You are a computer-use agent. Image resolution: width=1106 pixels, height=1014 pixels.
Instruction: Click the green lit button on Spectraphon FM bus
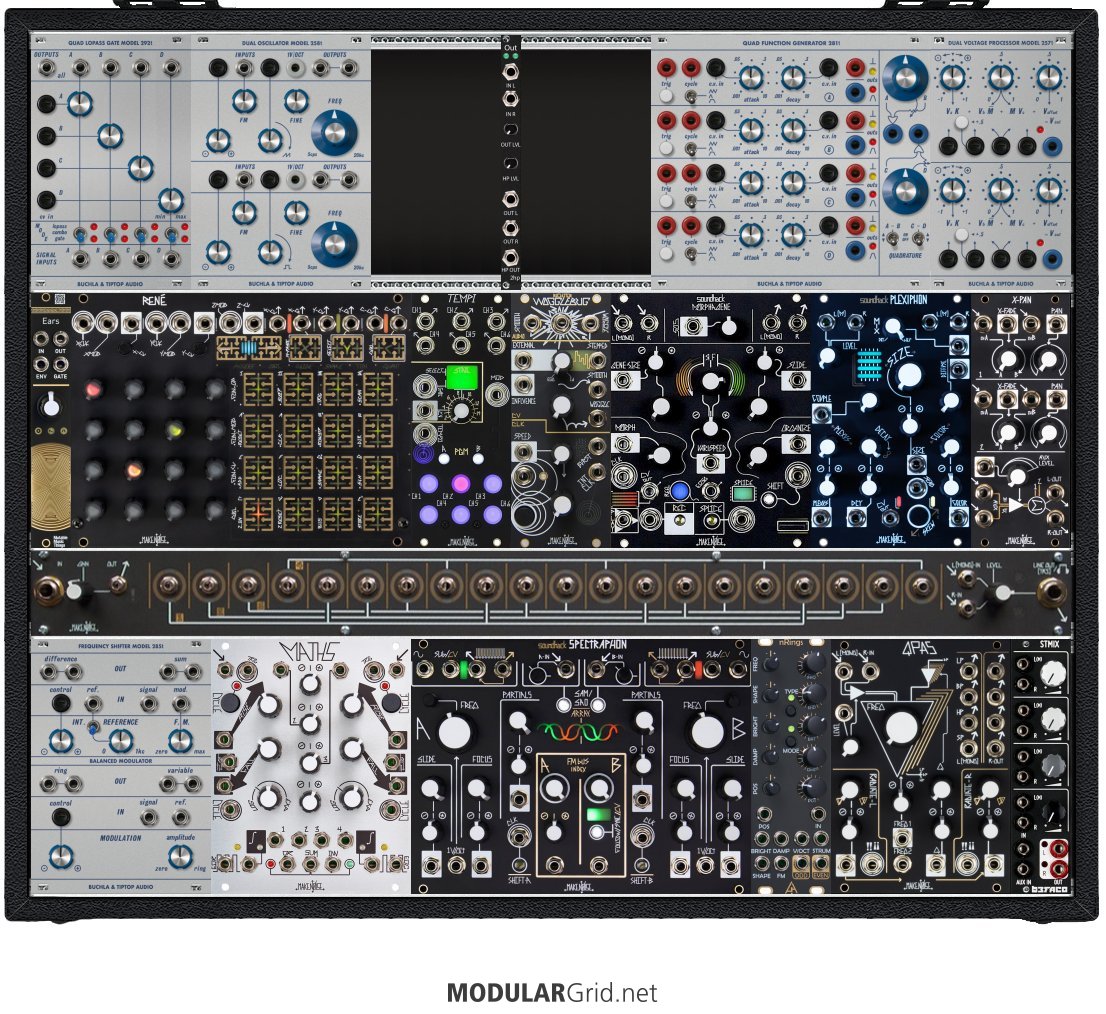(x=597, y=814)
